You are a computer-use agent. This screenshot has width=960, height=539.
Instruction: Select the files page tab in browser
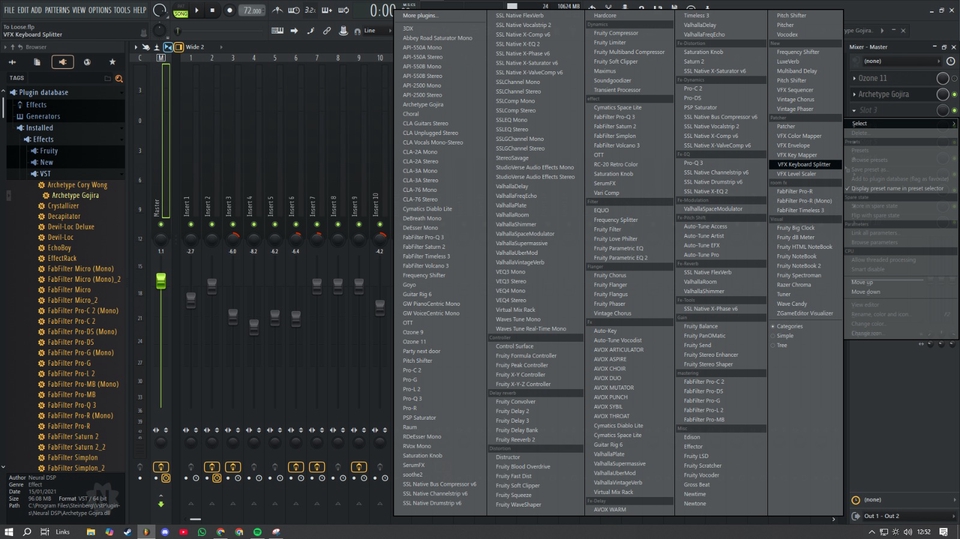(37, 62)
